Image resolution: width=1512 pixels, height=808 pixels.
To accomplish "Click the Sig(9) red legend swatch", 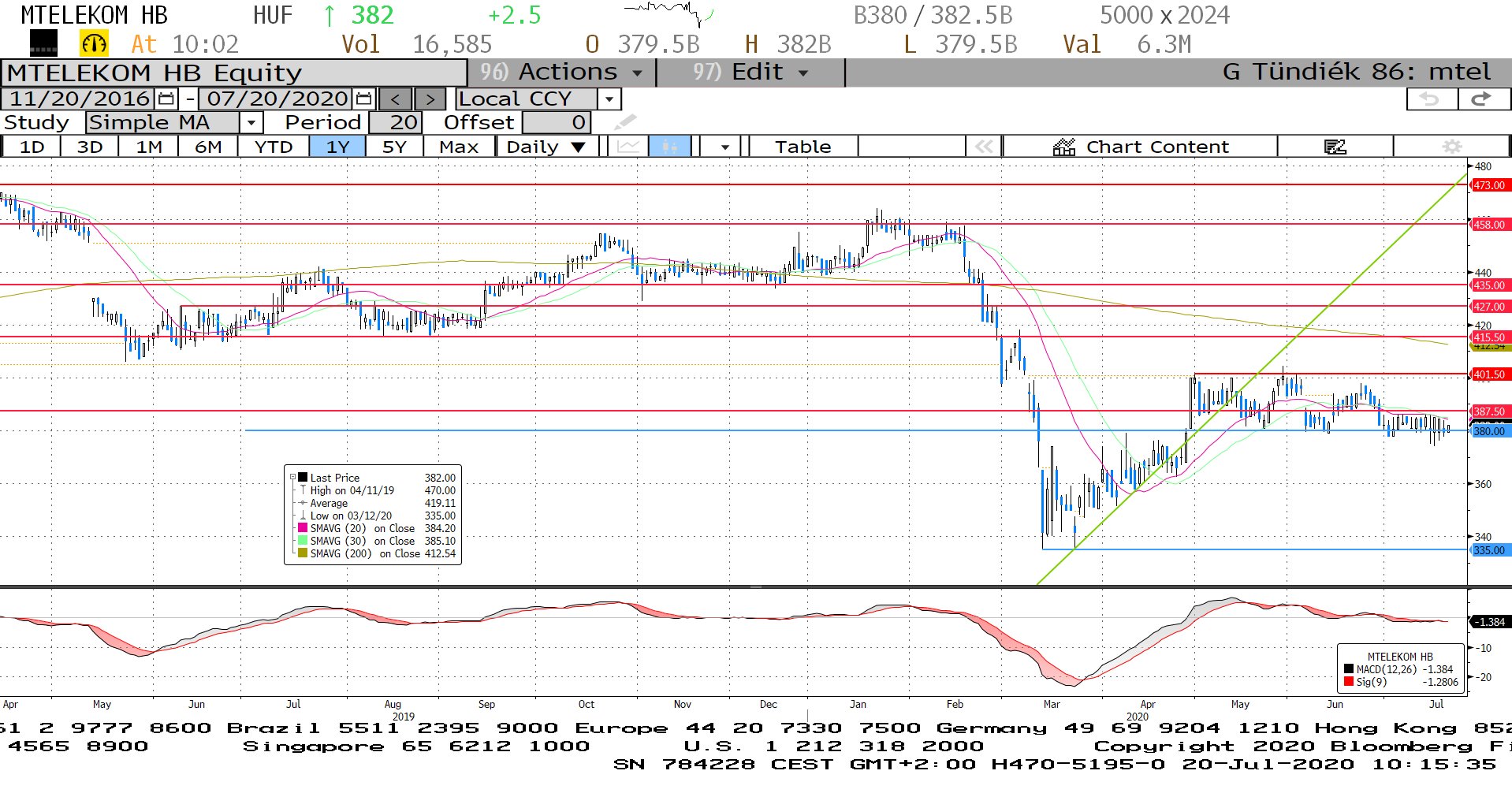I will (x=1349, y=682).
